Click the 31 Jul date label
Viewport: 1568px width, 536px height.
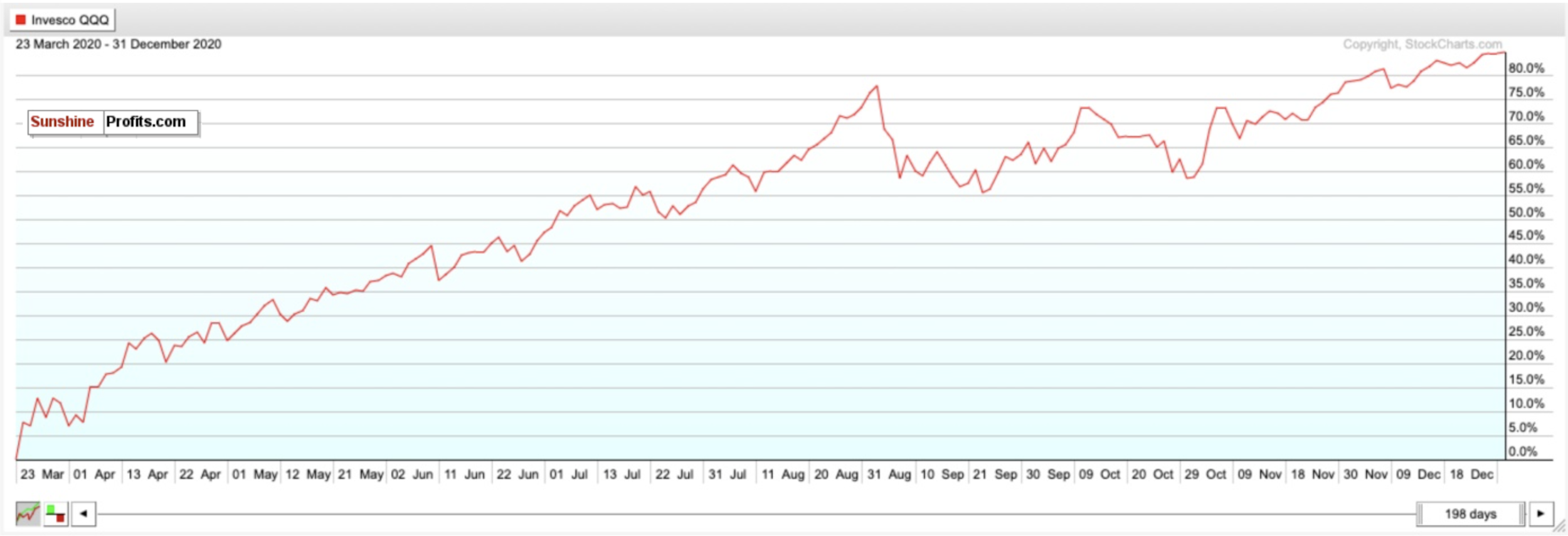click(728, 474)
